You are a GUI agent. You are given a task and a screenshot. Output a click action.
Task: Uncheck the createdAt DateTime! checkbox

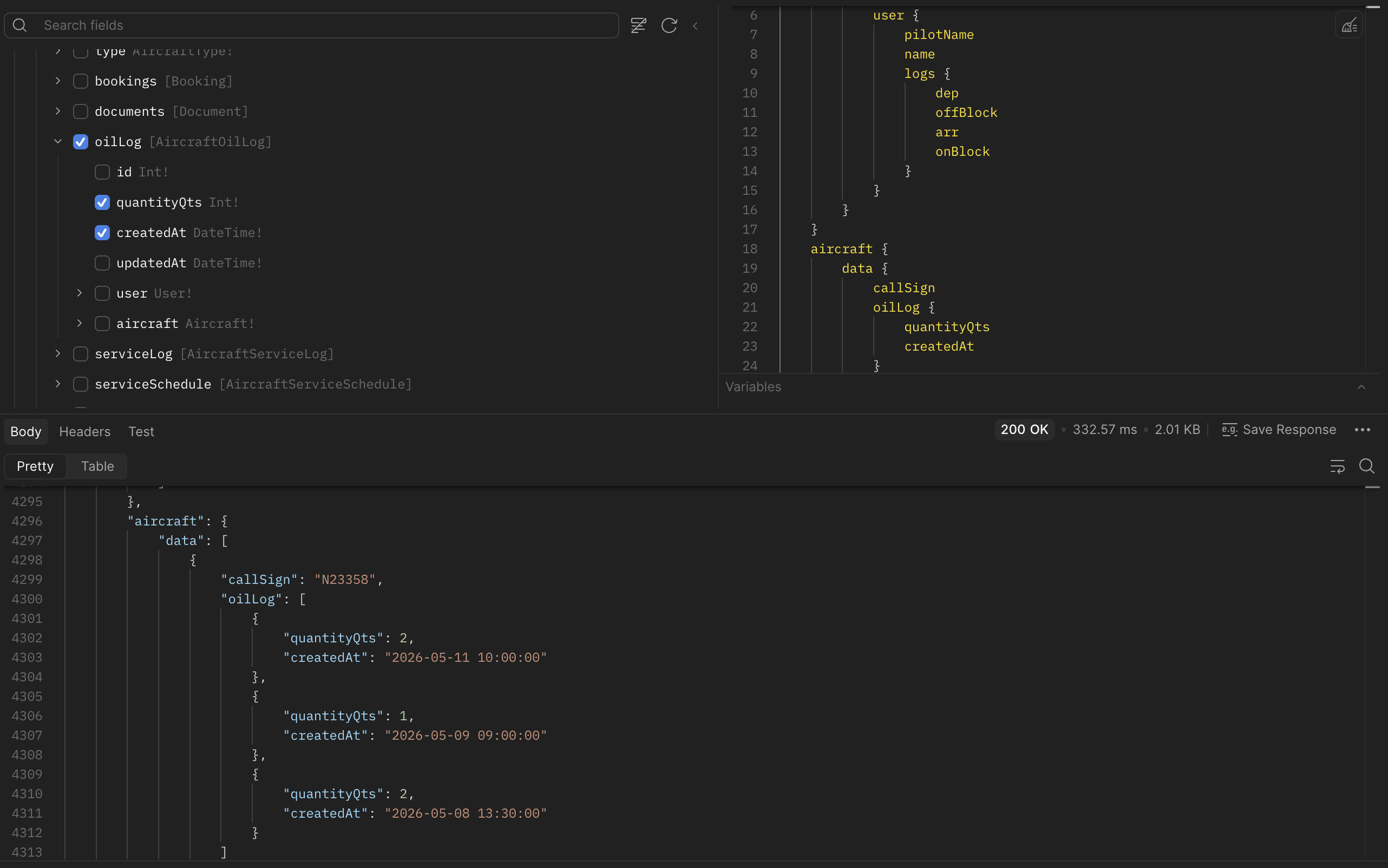tap(102, 233)
